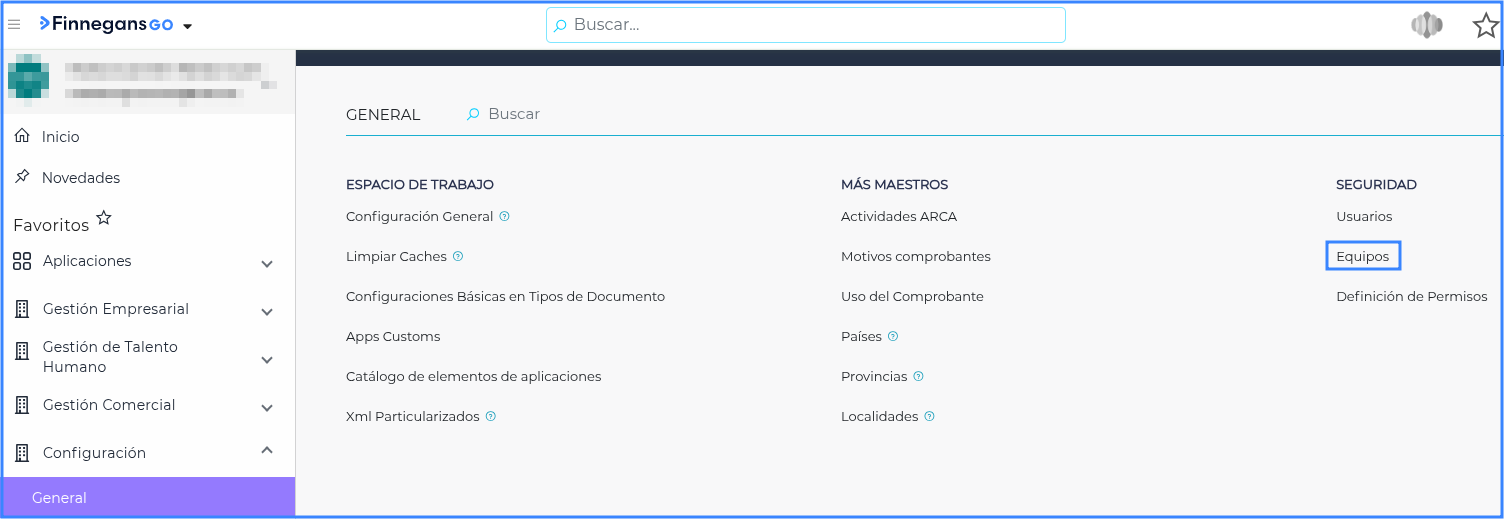Click the user avatar icon top right

pos(1426,26)
